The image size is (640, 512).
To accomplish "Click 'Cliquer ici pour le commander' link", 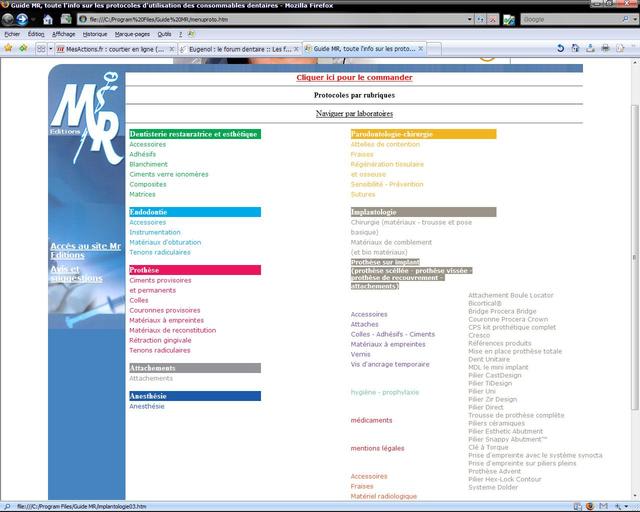I will (x=354, y=77).
